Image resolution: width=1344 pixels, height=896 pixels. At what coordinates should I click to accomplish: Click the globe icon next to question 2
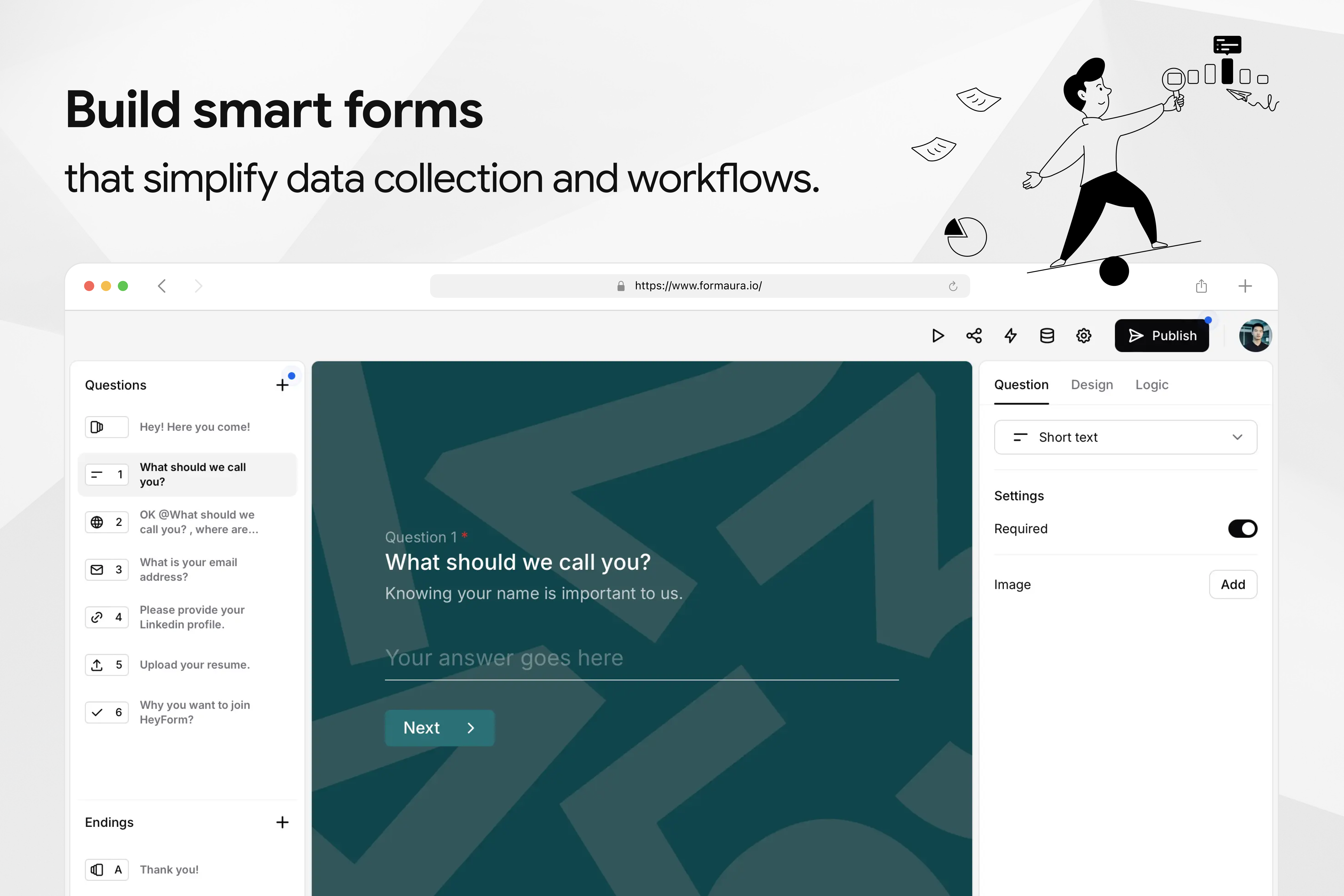(97, 522)
